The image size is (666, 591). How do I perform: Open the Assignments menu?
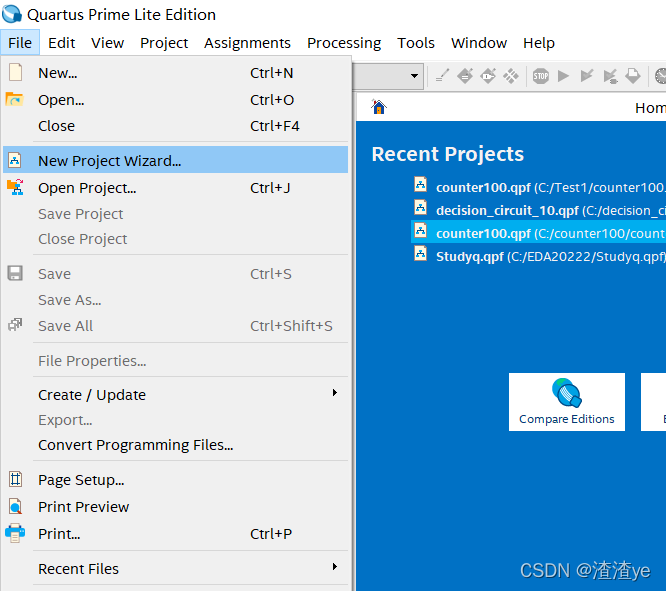pyautogui.click(x=247, y=42)
